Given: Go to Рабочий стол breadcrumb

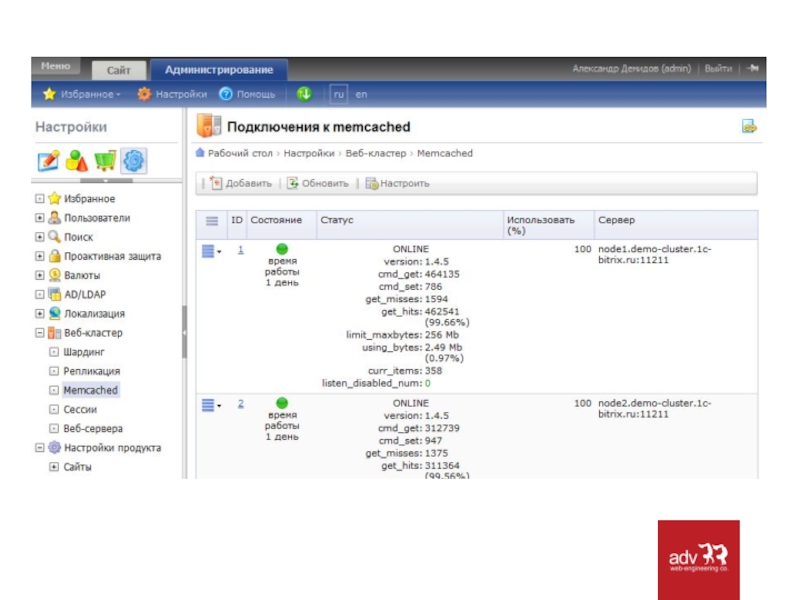Looking at the screenshot, I should pos(240,153).
